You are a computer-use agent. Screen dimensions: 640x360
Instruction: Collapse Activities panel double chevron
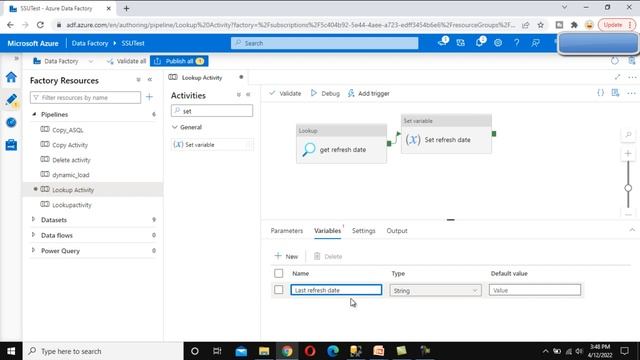[248, 95]
